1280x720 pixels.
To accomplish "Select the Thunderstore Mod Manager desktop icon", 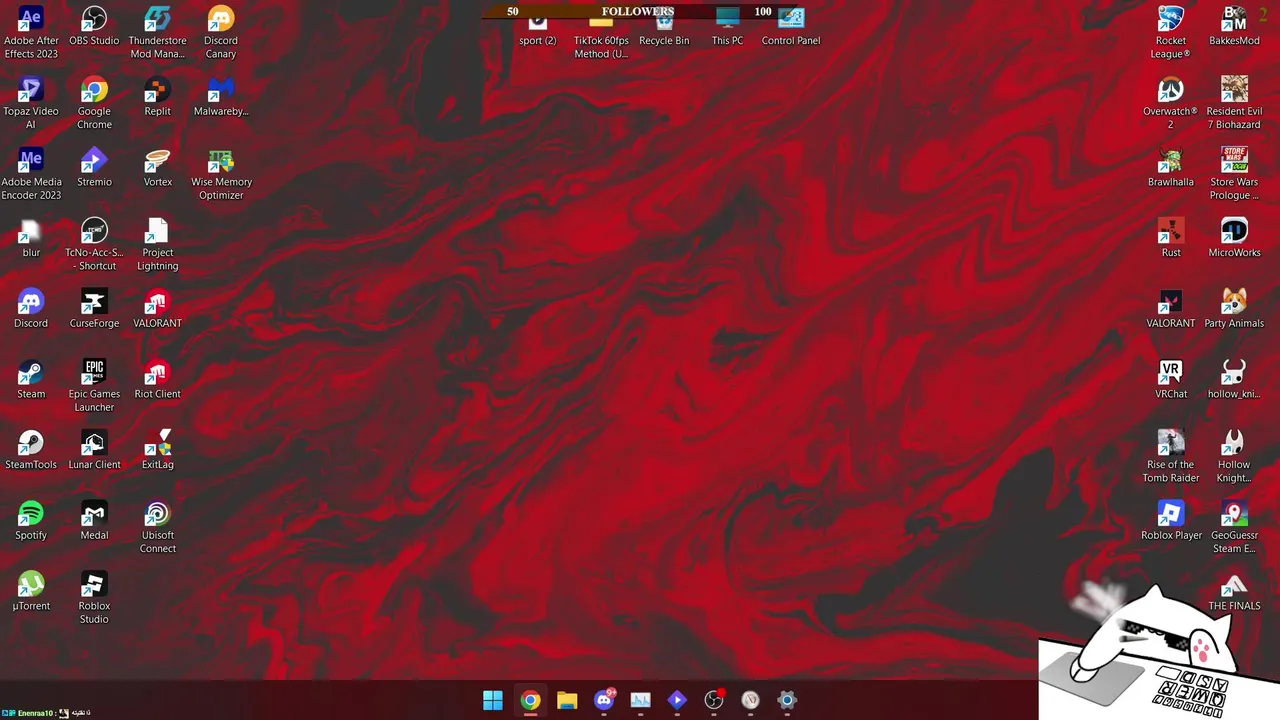I will [157, 32].
